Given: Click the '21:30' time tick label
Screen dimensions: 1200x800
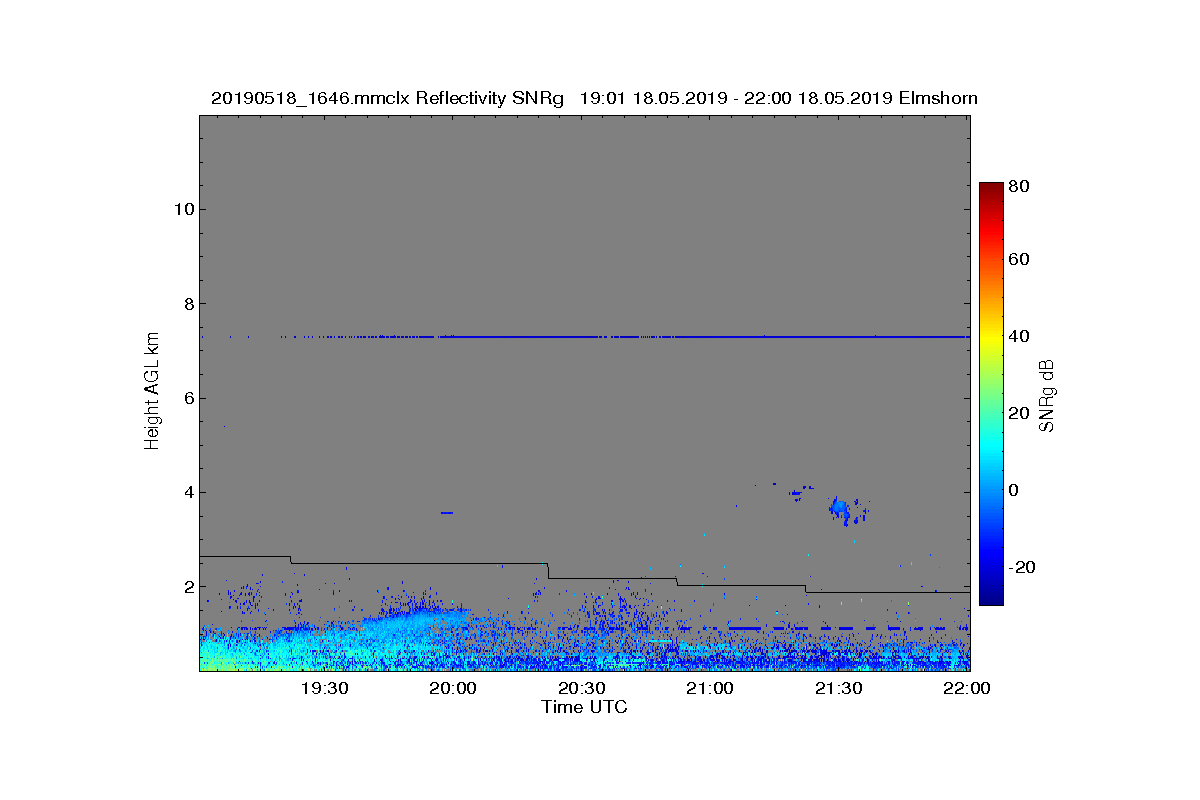Looking at the screenshot, I should coord(840,689).
